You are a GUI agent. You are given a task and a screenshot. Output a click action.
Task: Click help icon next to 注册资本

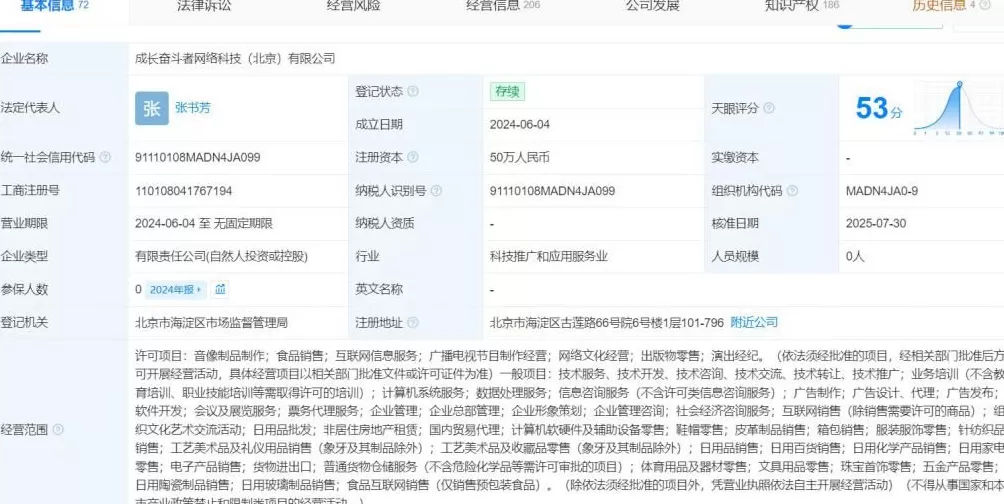413,158
